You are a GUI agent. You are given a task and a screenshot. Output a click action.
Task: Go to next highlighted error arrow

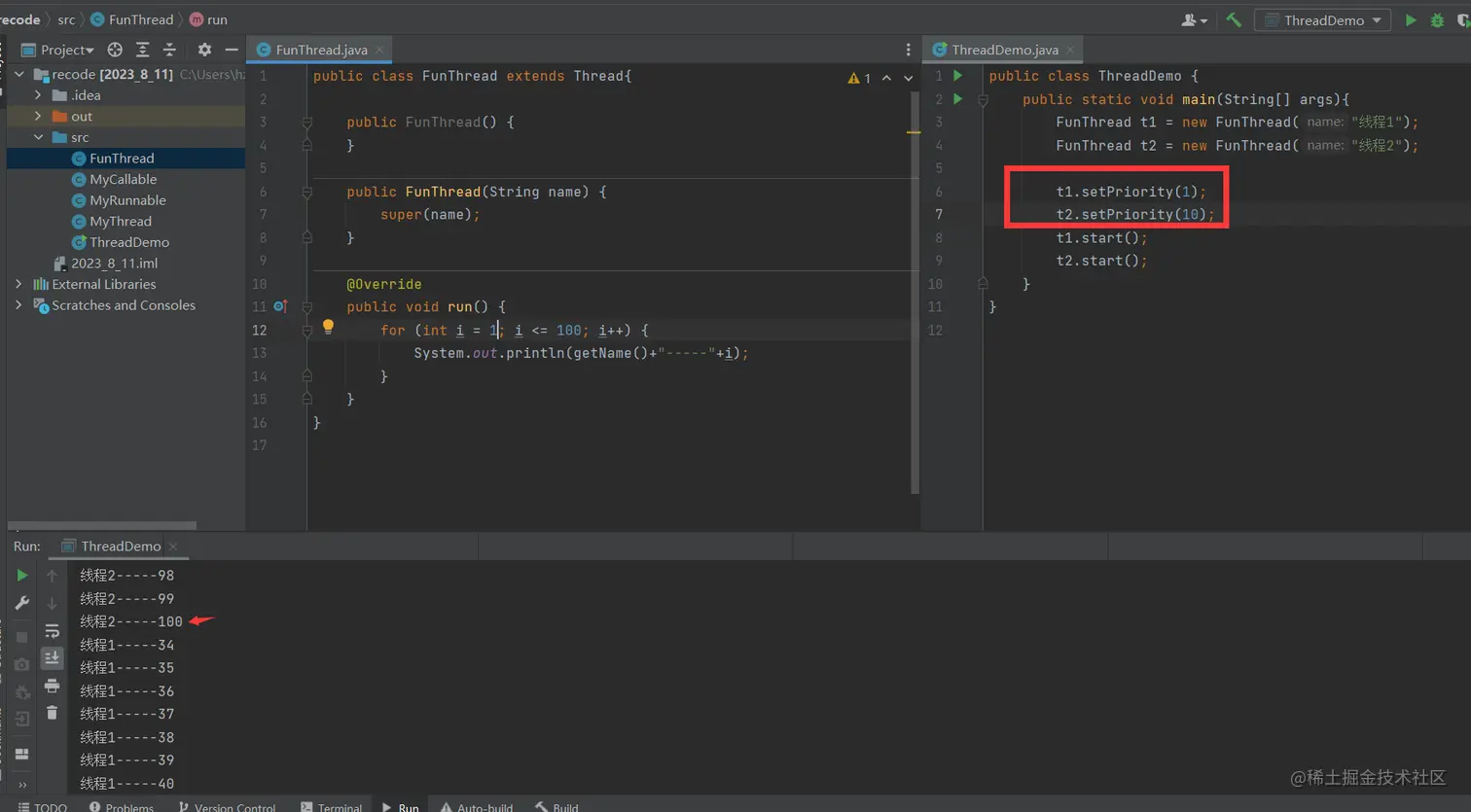pyautogui.click(x=909, y=78)
